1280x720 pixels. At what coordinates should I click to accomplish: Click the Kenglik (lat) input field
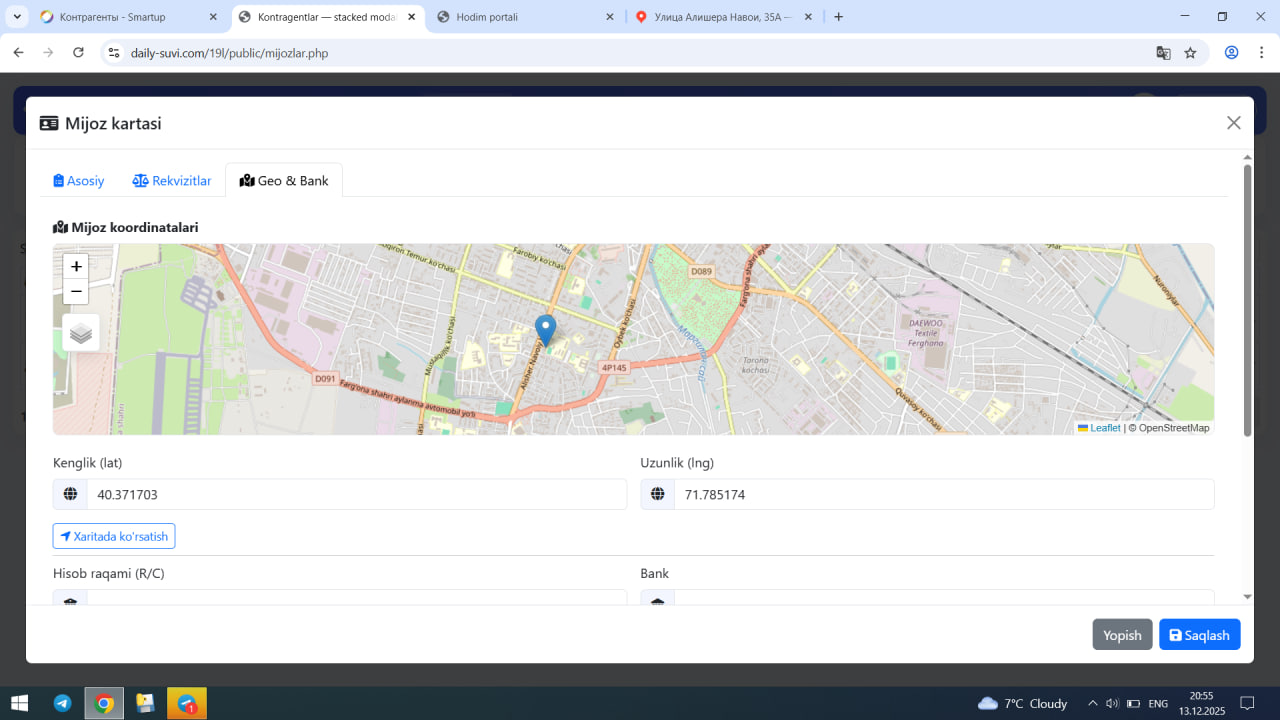[x=355, y=494]
